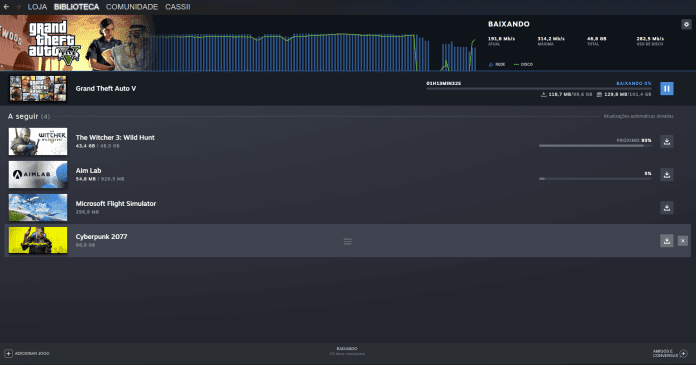Click The Witcher 3 thumbnail

click(x=38, y=142)
